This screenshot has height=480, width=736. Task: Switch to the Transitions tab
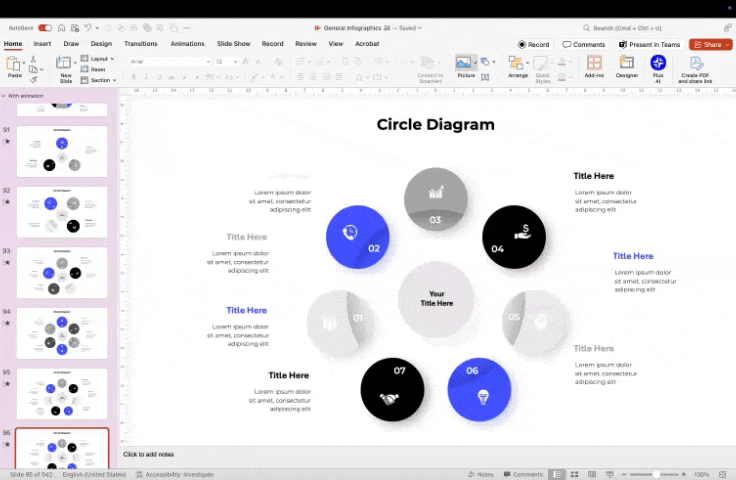[141, 44]
